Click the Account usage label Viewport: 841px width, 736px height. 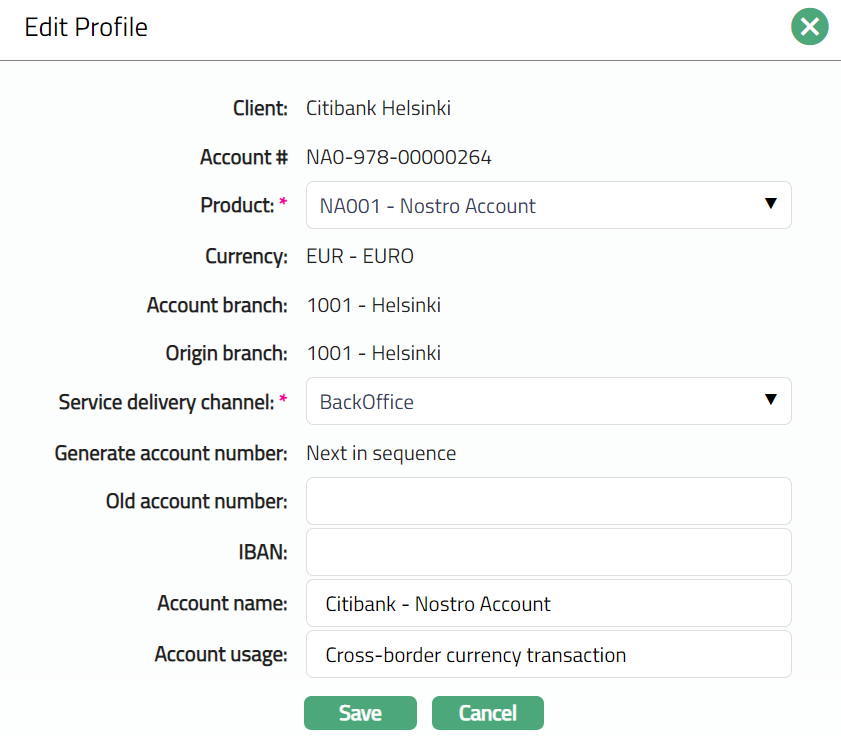221,655
